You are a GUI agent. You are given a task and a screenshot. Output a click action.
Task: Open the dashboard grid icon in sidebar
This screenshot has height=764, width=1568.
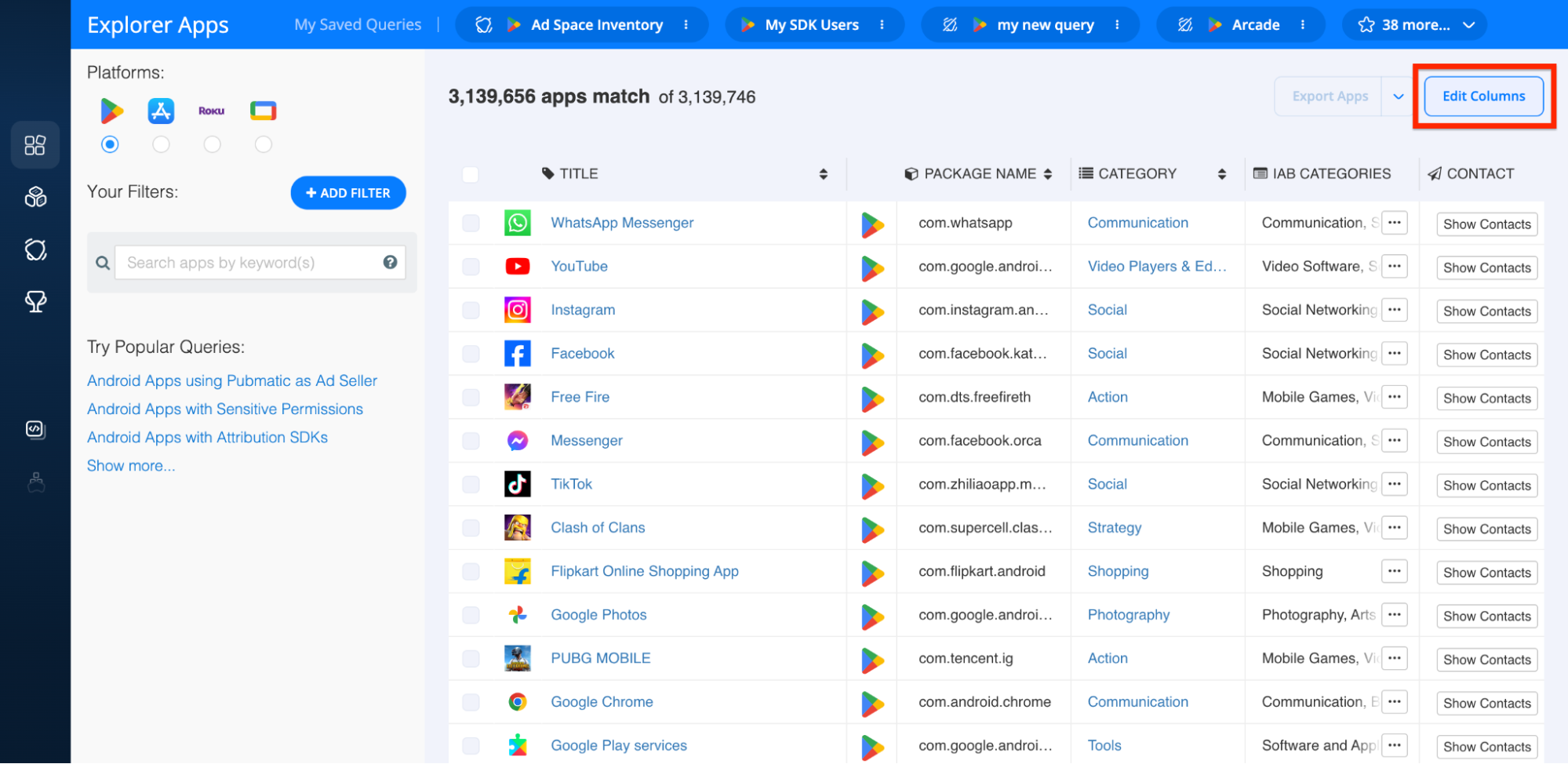pyautogui.click(x=35, y=145)
